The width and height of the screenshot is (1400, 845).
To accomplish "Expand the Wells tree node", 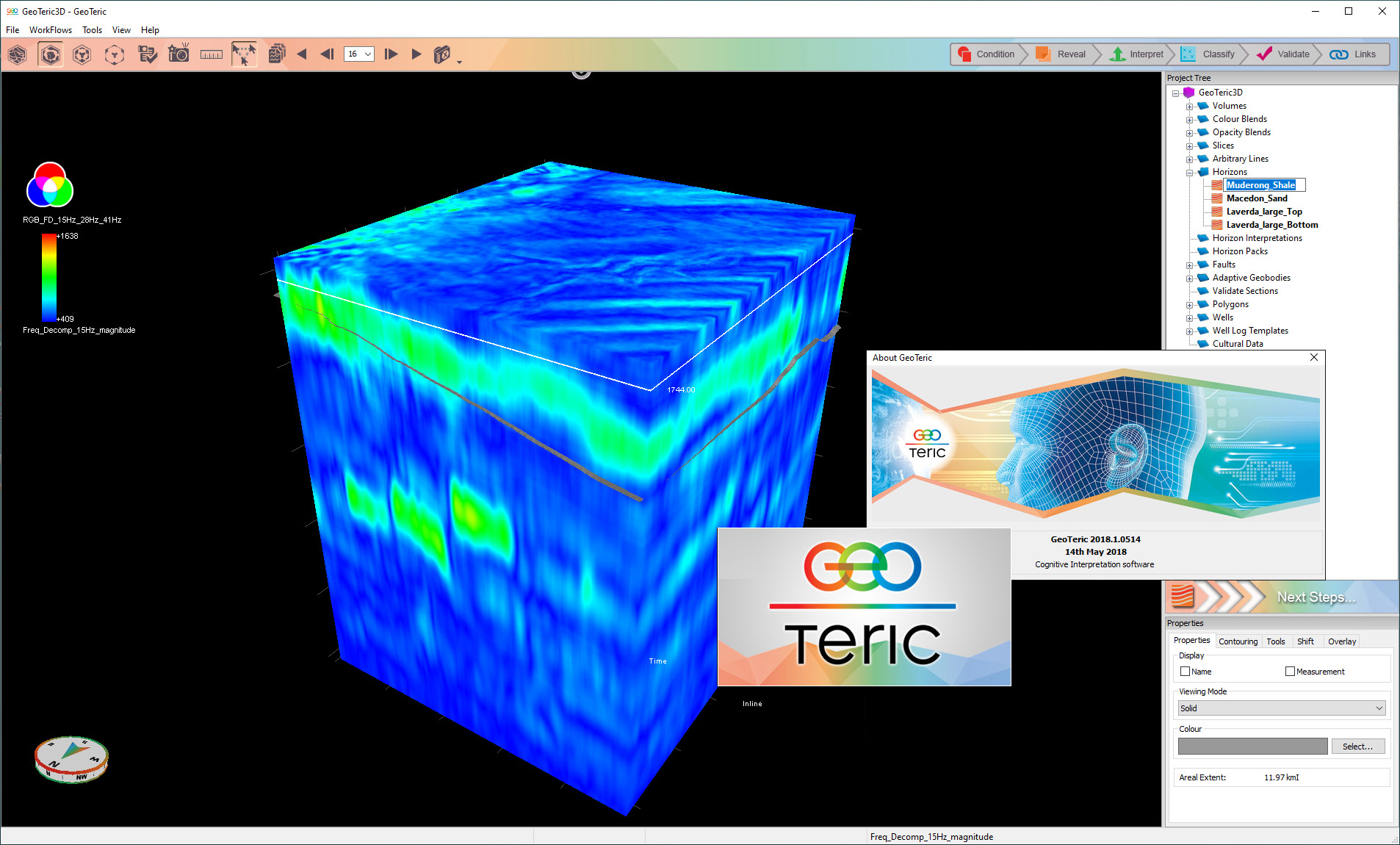I will [1189, 318].
